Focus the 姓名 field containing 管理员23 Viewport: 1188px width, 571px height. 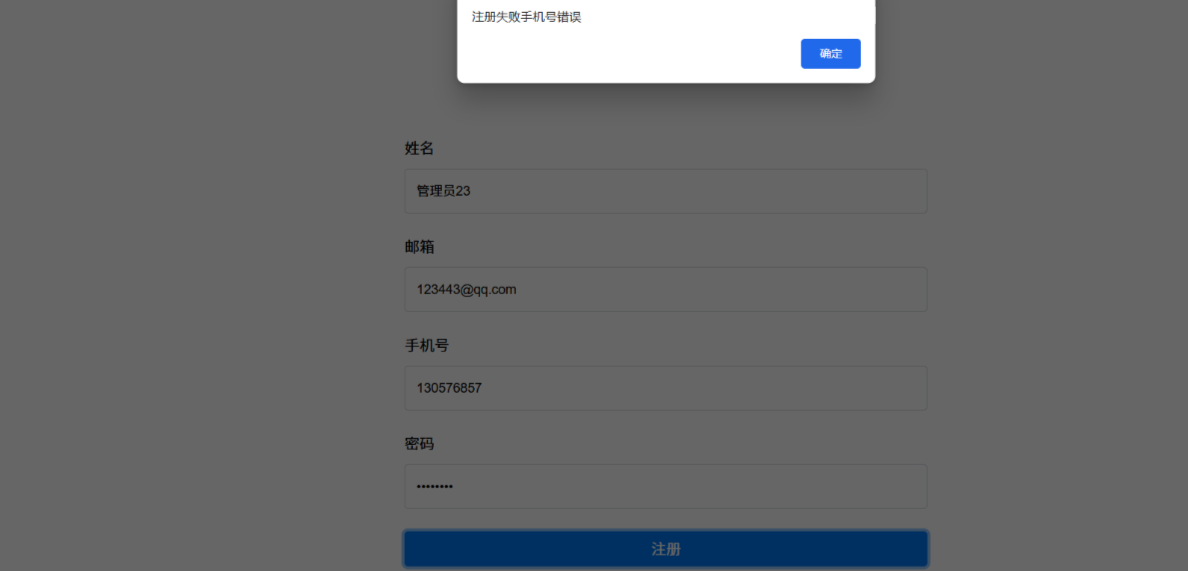(666, 191)
